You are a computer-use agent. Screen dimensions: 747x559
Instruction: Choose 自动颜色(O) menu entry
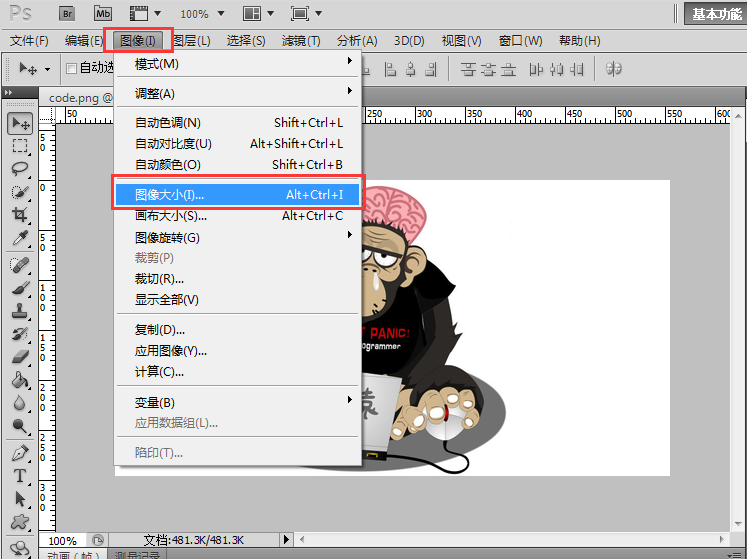[x=237, y=164]
